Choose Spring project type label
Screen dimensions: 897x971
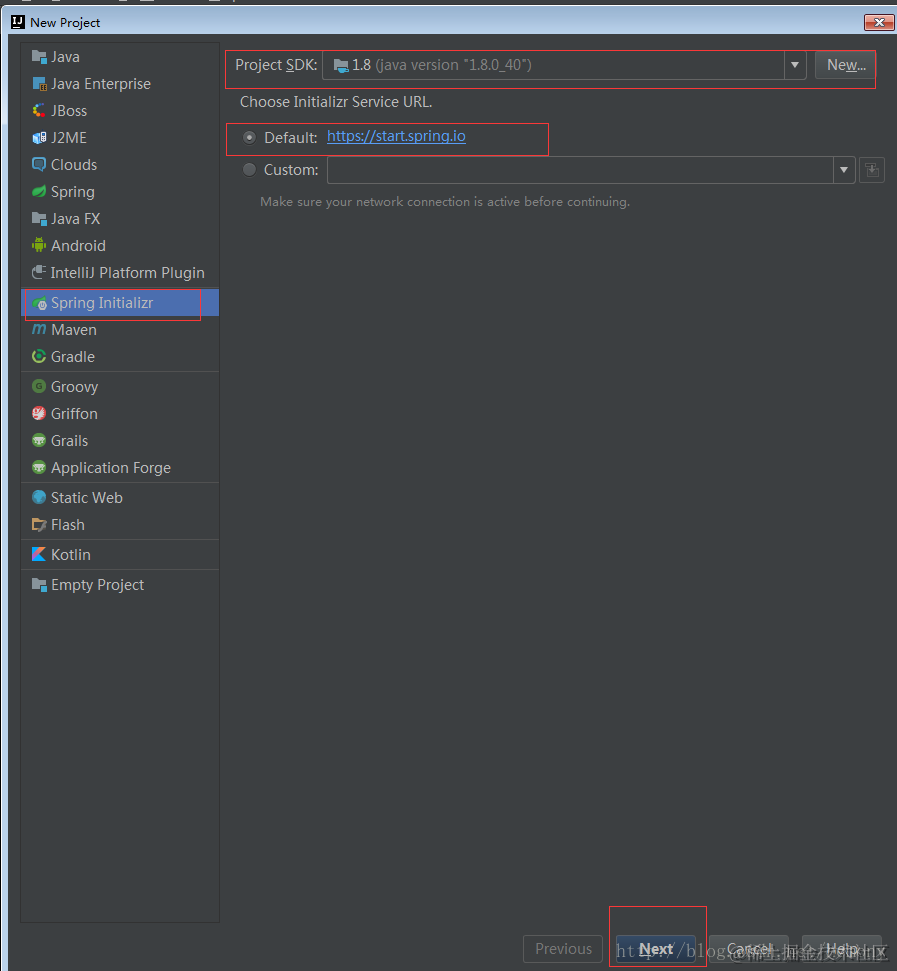(72, 192)
